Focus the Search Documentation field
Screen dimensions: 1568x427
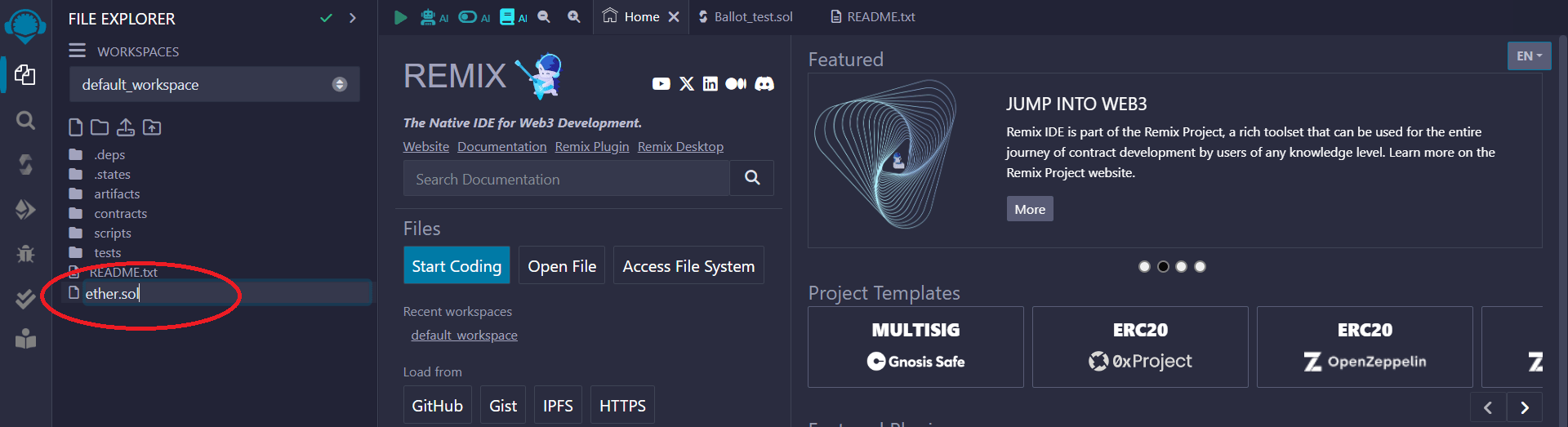(x=566, y=178)
